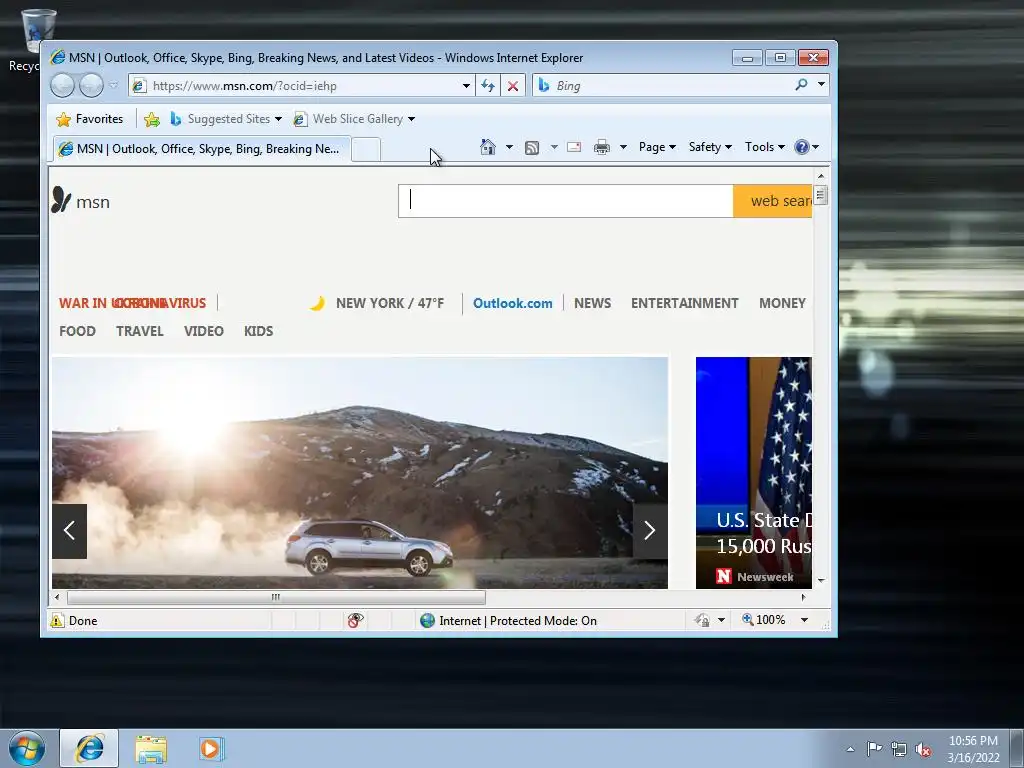Open the Safety menu
This screenshot has width=1024, height=768.
[710, 147]
